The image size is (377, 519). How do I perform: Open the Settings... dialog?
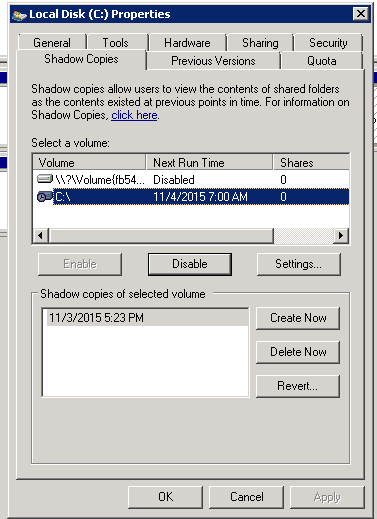(x=299, y=264)
